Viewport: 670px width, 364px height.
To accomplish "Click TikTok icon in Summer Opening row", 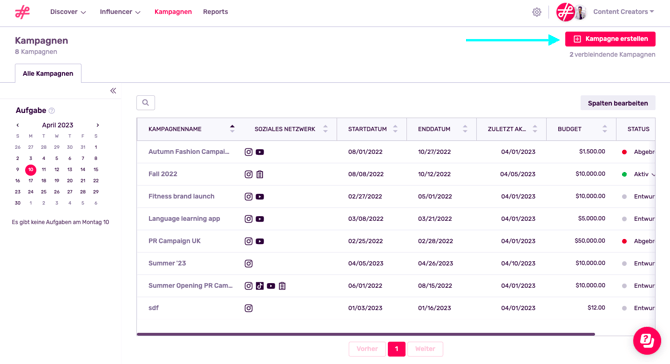I will pos(260,286).
